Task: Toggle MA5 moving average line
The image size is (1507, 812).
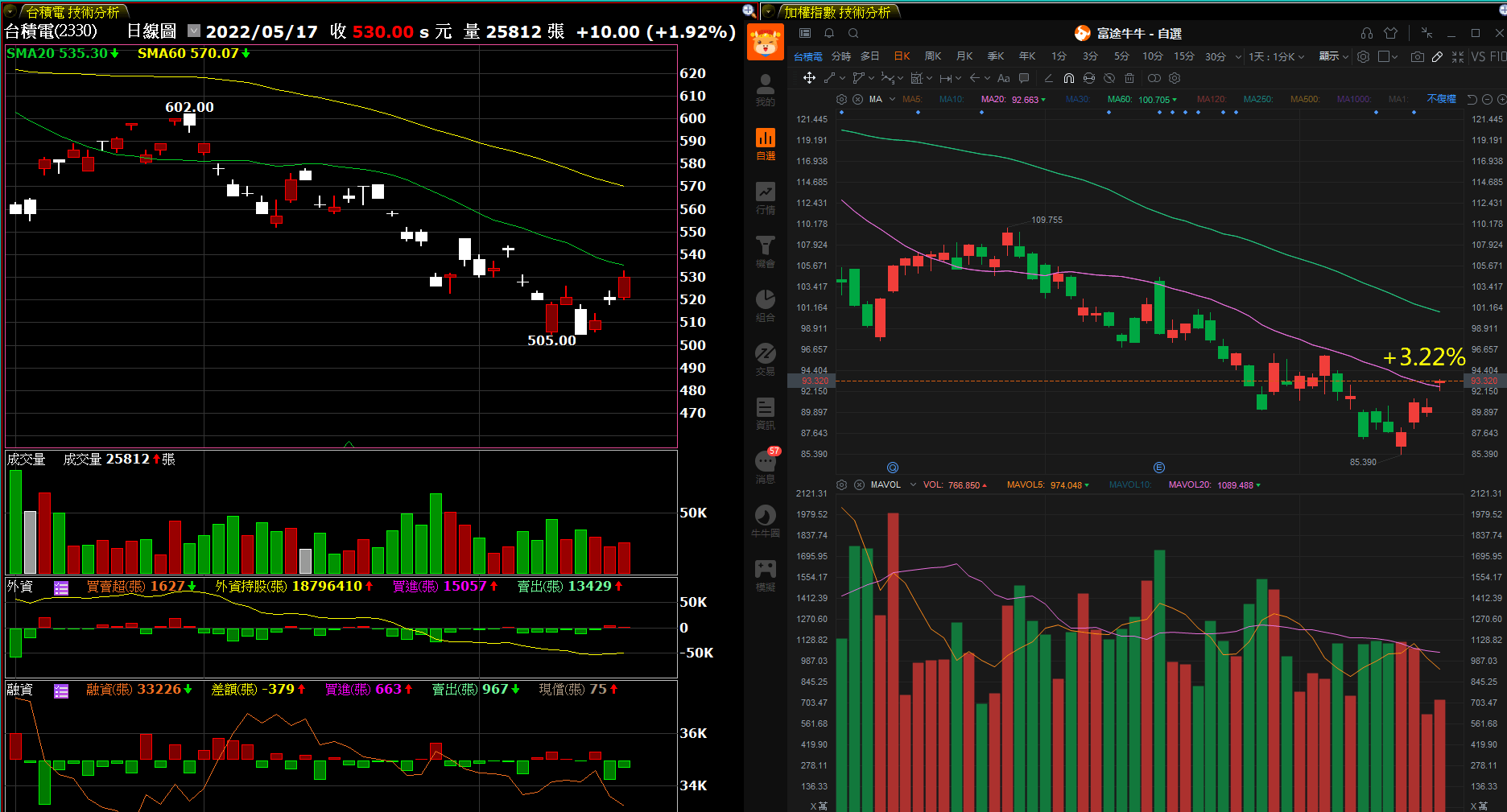Action: point(912,100)
